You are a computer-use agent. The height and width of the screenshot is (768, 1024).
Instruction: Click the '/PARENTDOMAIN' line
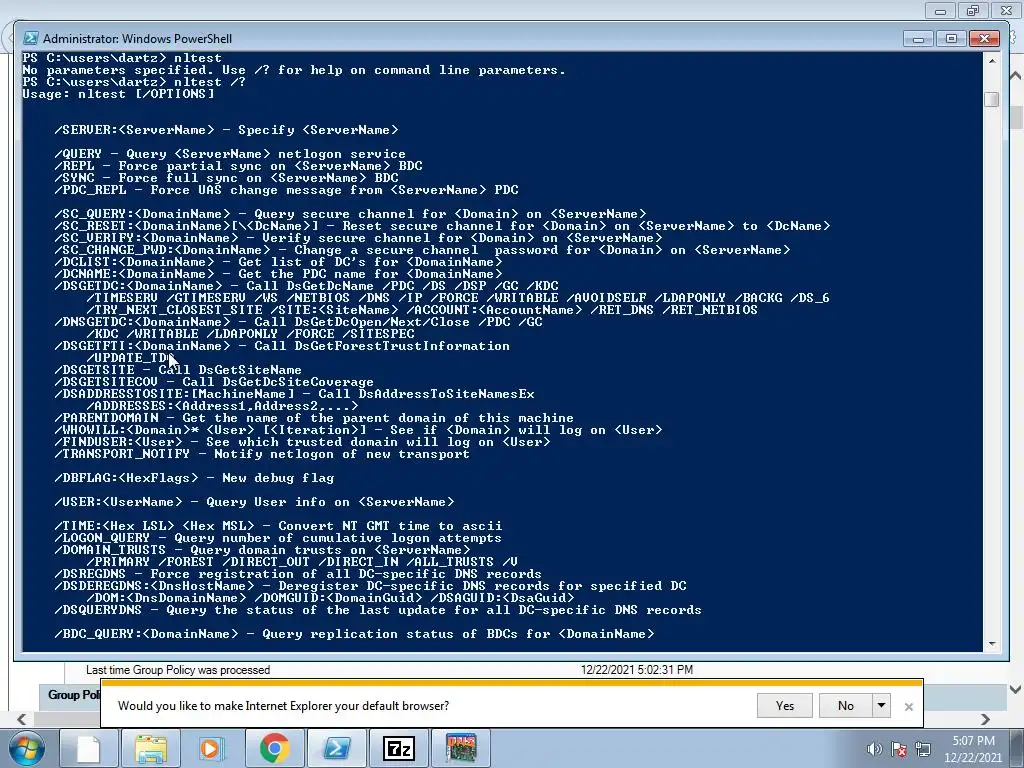point(314,418)
